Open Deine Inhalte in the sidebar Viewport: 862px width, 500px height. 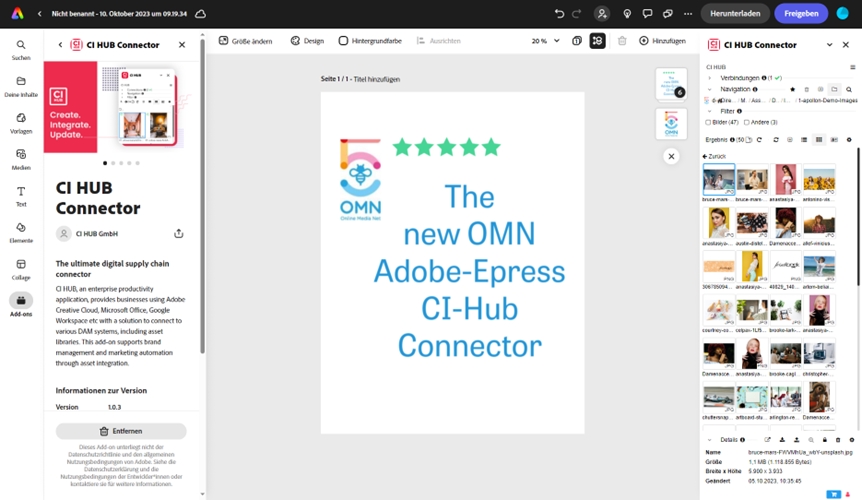(21, 86)
